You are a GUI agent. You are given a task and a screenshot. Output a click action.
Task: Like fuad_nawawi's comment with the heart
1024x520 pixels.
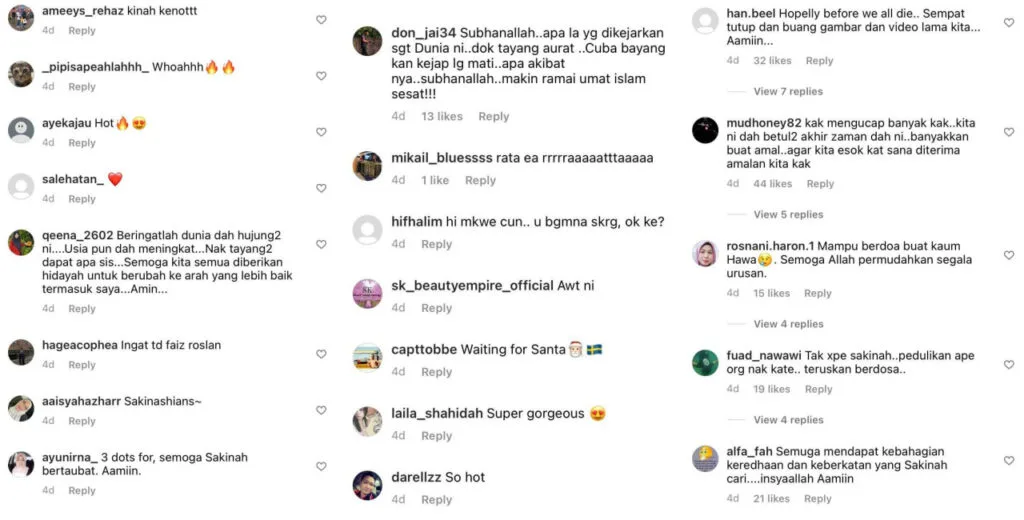point(1009,365)
